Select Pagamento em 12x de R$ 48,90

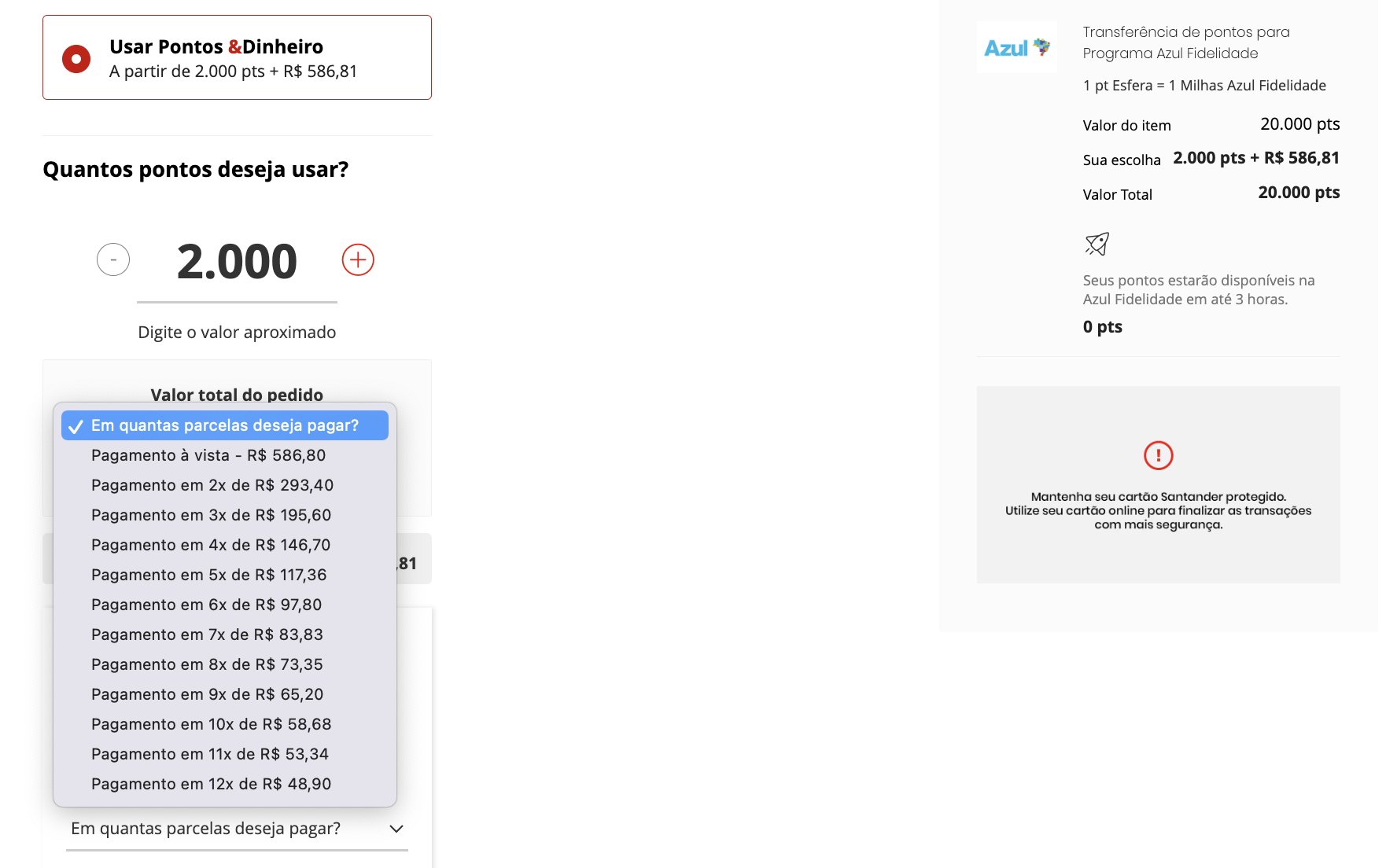tap(225, 784)
